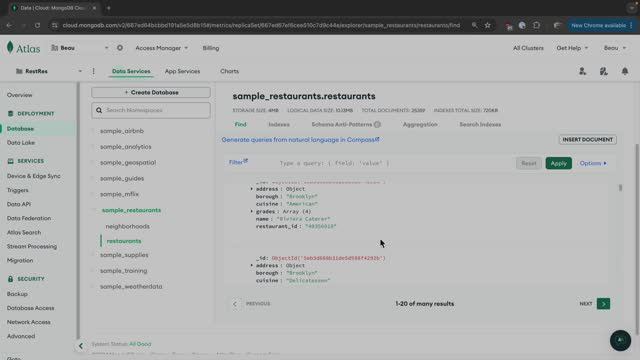The width and height of the screenshot is (640, 360).
Task: Open the project activity feed icon
Action: [x=604, y=71]
